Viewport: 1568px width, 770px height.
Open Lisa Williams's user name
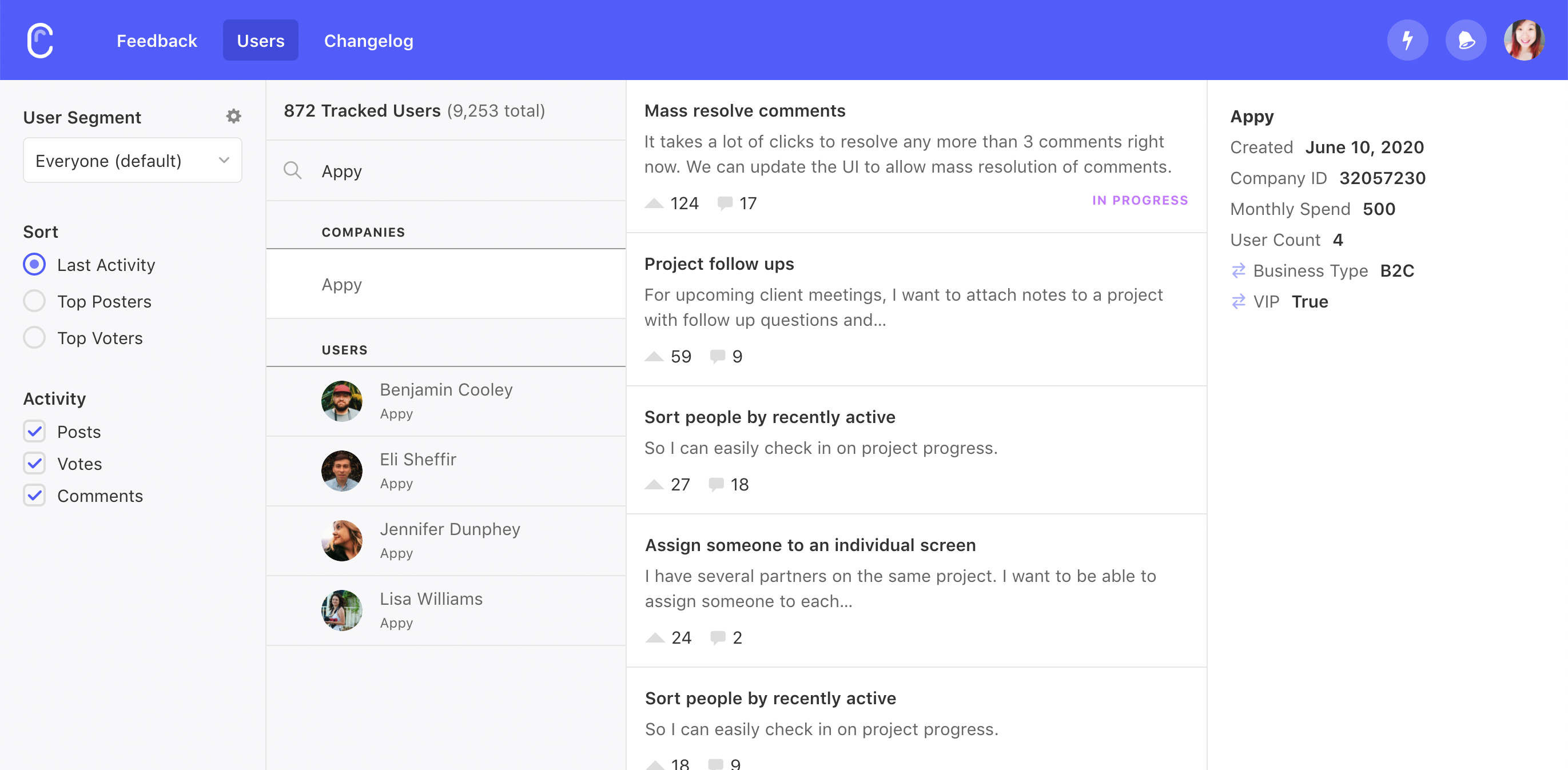(431, 599)
